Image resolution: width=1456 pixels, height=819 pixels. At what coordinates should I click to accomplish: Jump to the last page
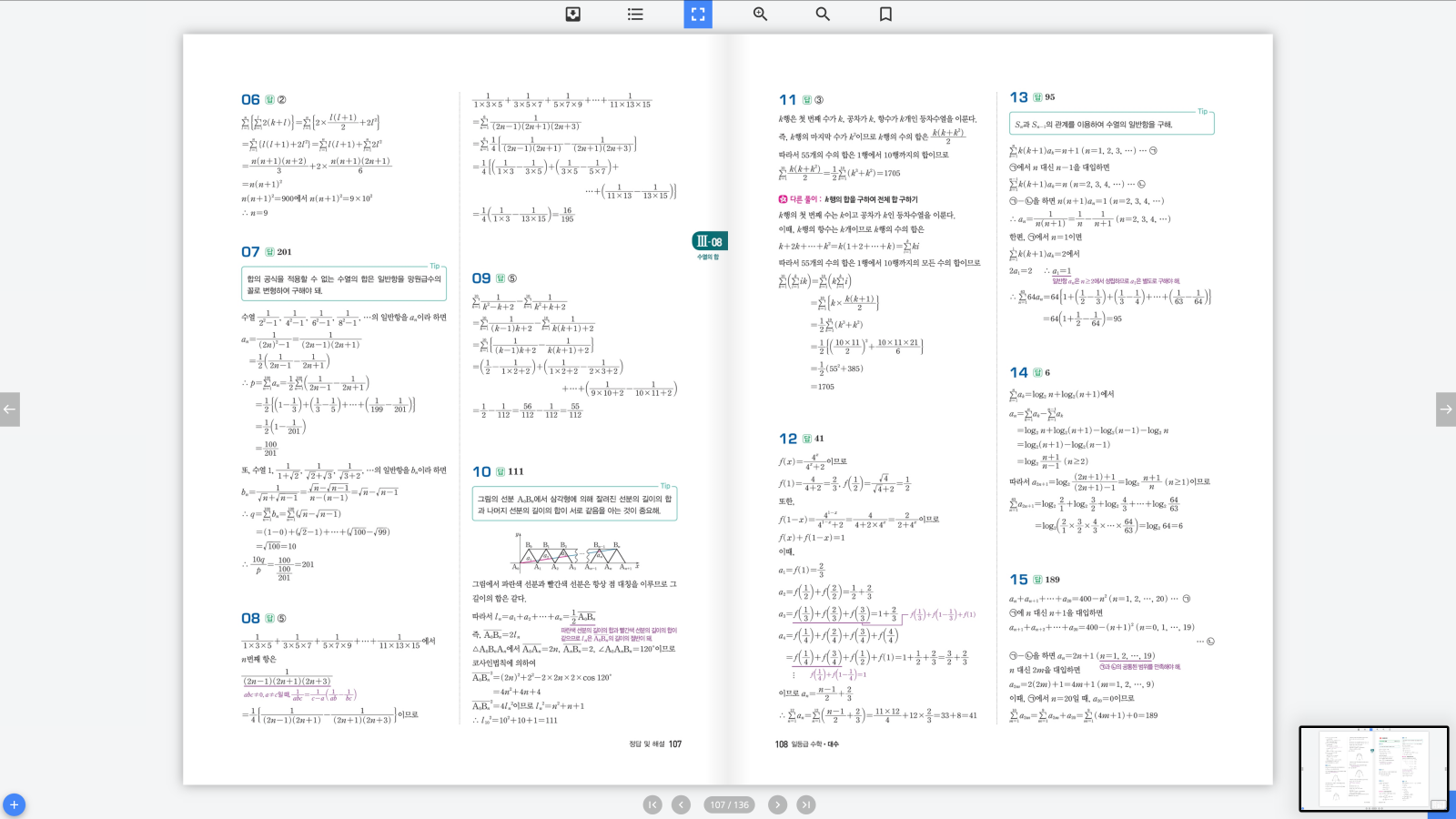(806, 804)
